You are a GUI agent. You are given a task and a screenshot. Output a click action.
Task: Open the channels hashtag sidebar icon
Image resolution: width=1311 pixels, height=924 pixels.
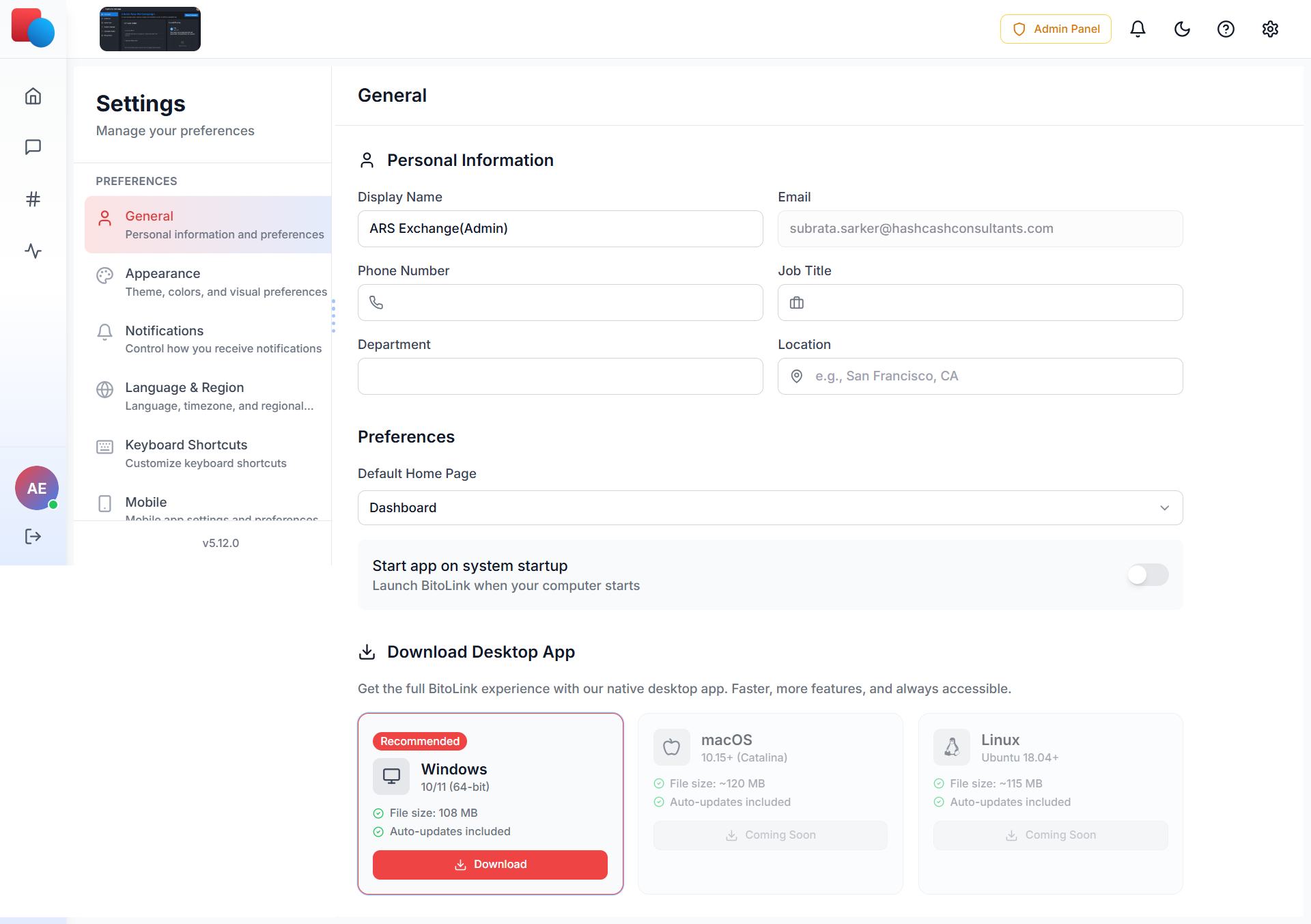click(33, 199)
